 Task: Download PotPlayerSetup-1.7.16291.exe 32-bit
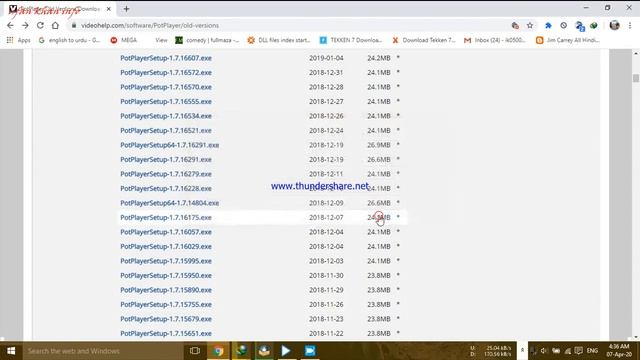tap(166, 159)
